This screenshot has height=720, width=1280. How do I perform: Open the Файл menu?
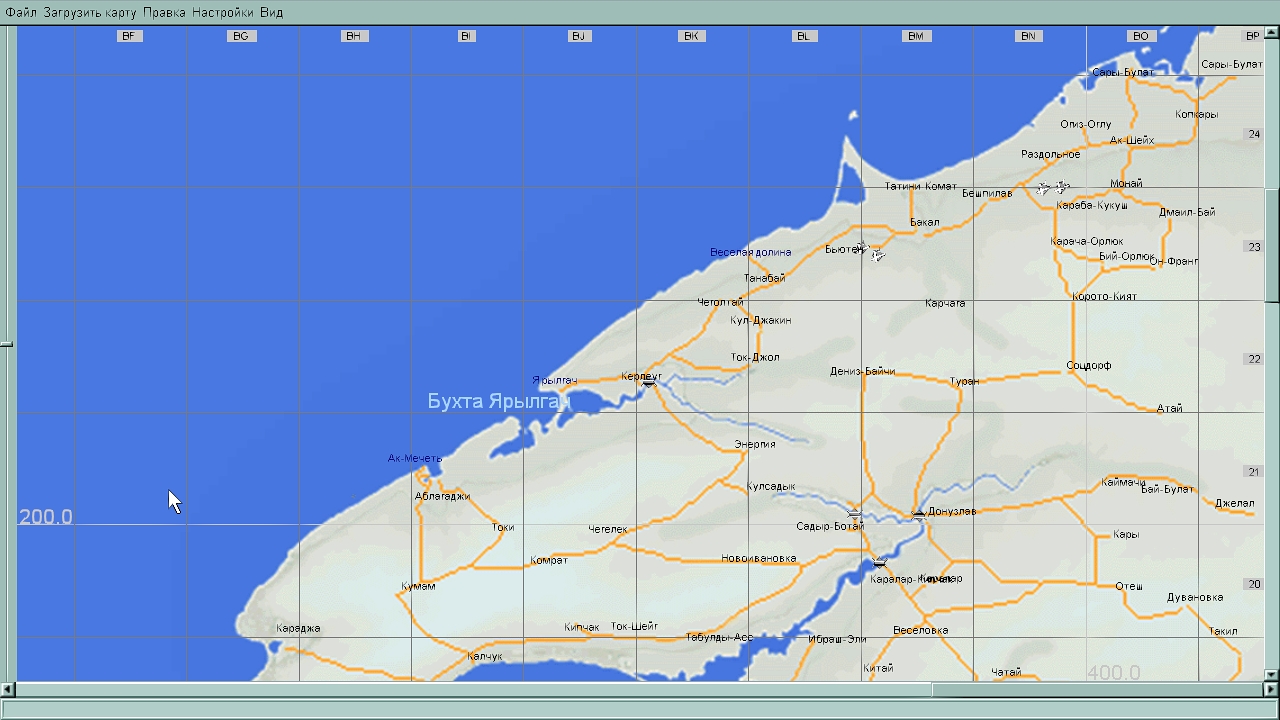point(21,12)
